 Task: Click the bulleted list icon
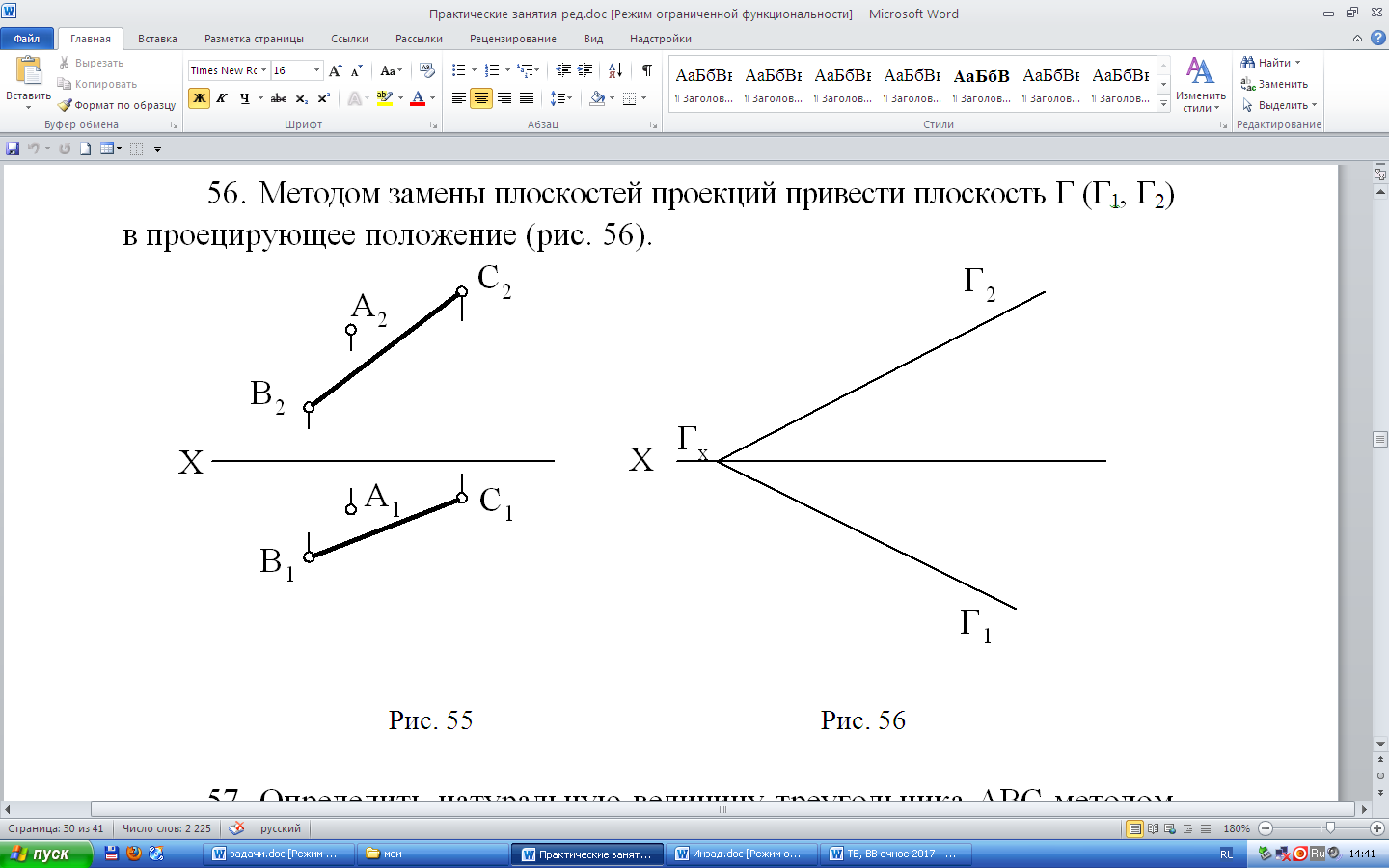tap(459, 70)
